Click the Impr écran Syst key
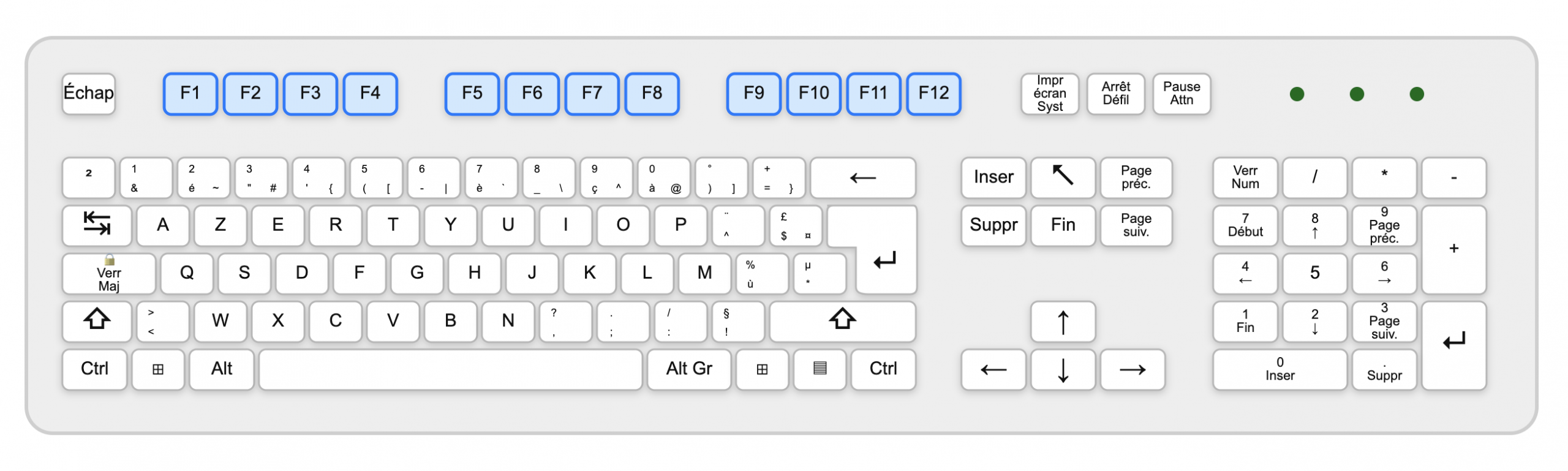The image size is (1568, 471). [x=1050, y=94]
